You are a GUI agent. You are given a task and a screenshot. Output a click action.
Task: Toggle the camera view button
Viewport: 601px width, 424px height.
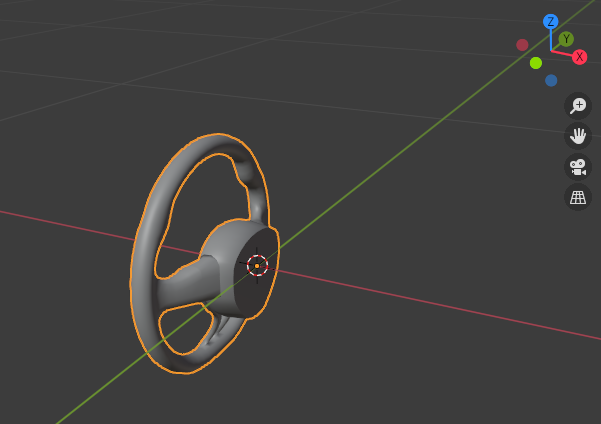point(578,167)
